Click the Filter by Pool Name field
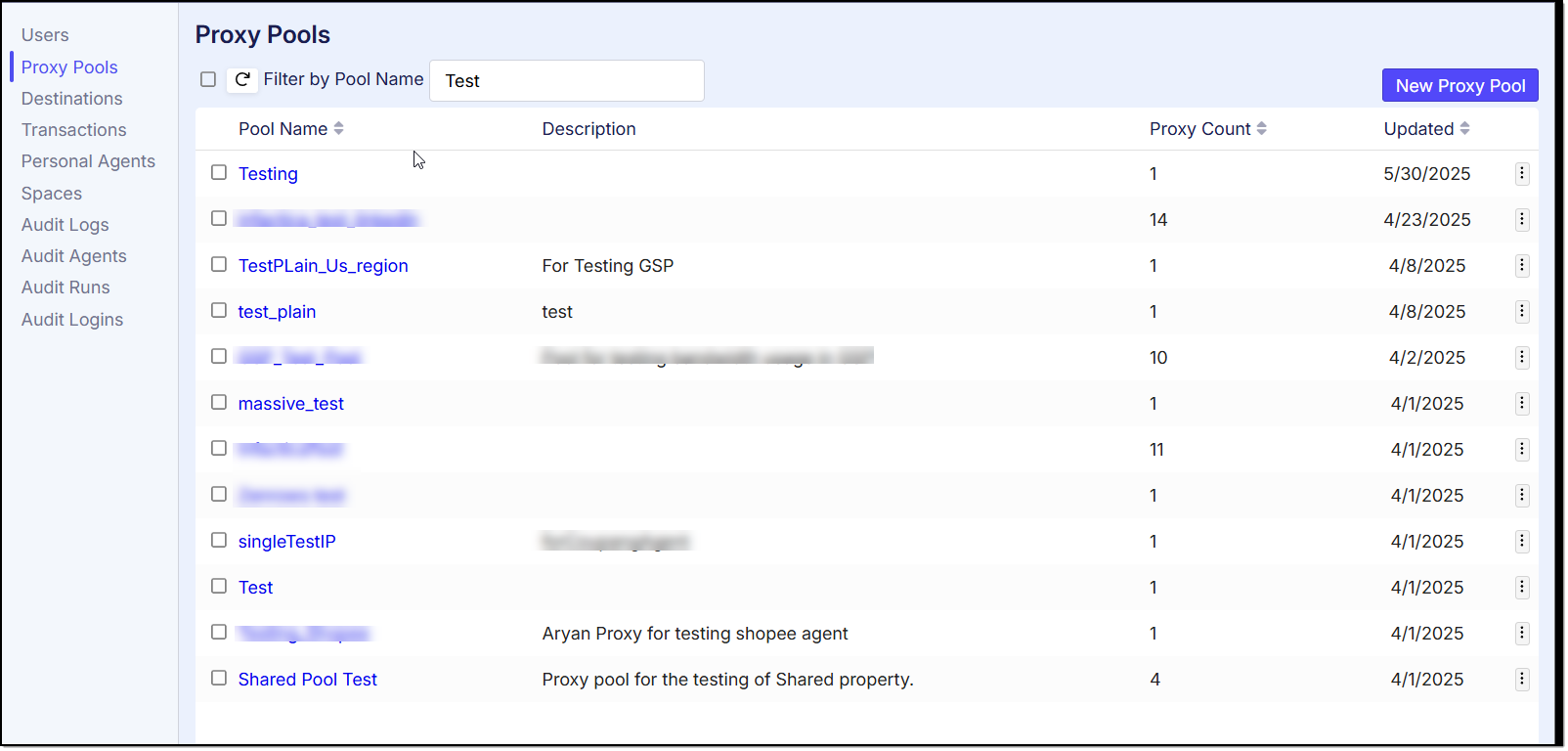This screenshot has width=1568, height=751. (567, 81)
